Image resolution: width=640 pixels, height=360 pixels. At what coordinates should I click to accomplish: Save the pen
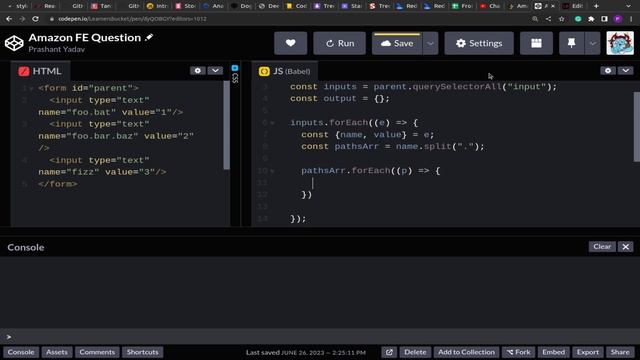point(397,43)
